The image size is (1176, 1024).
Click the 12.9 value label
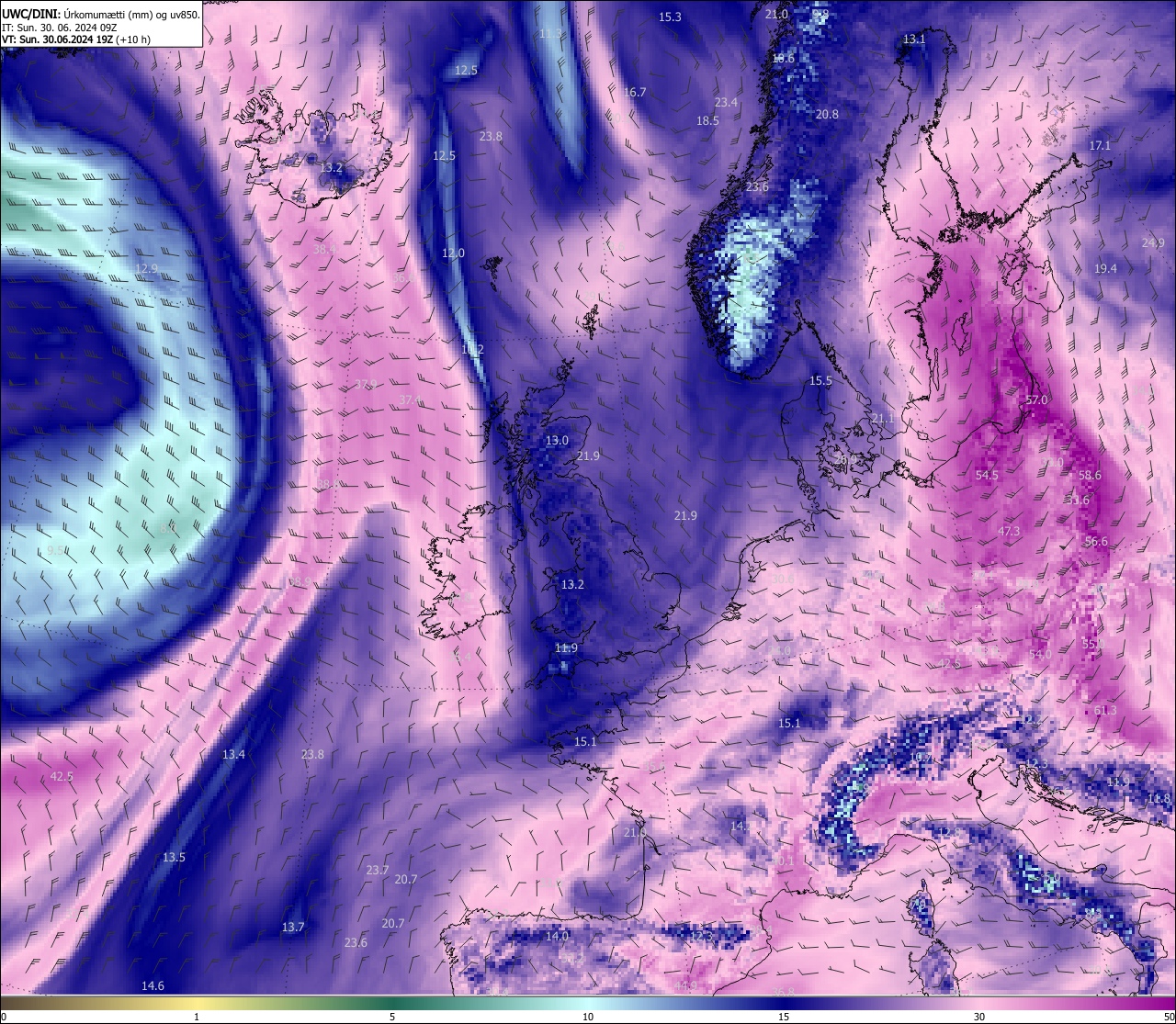click(146, 269)
